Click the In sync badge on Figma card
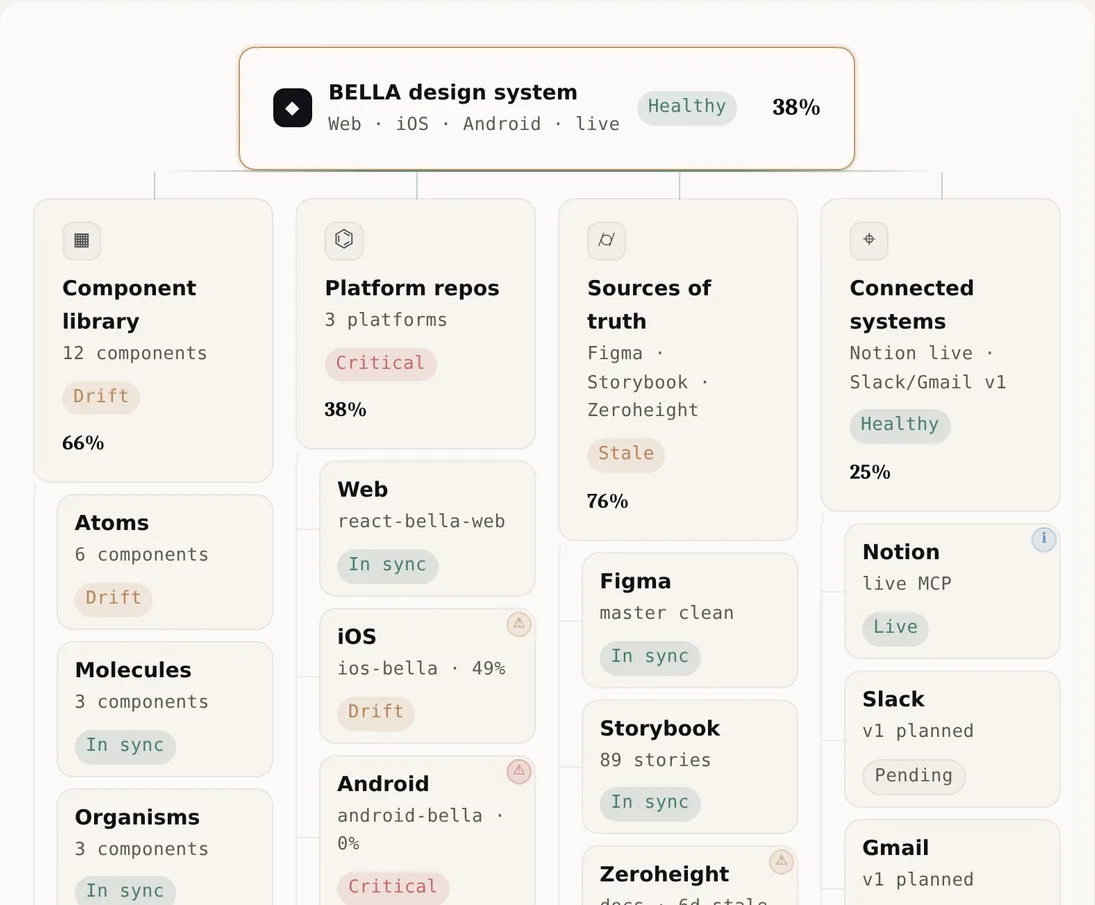1095x905 pixels. pos(650,657)
